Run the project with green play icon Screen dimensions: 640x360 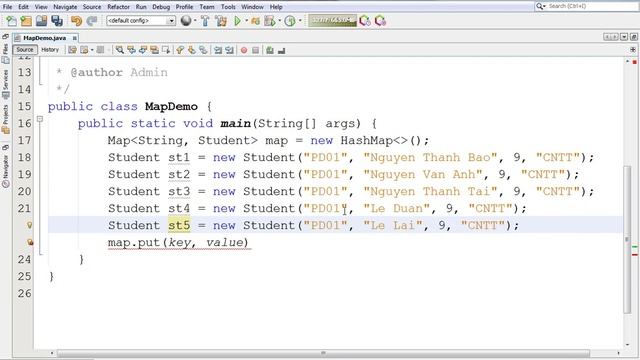(x=237, y=20)
